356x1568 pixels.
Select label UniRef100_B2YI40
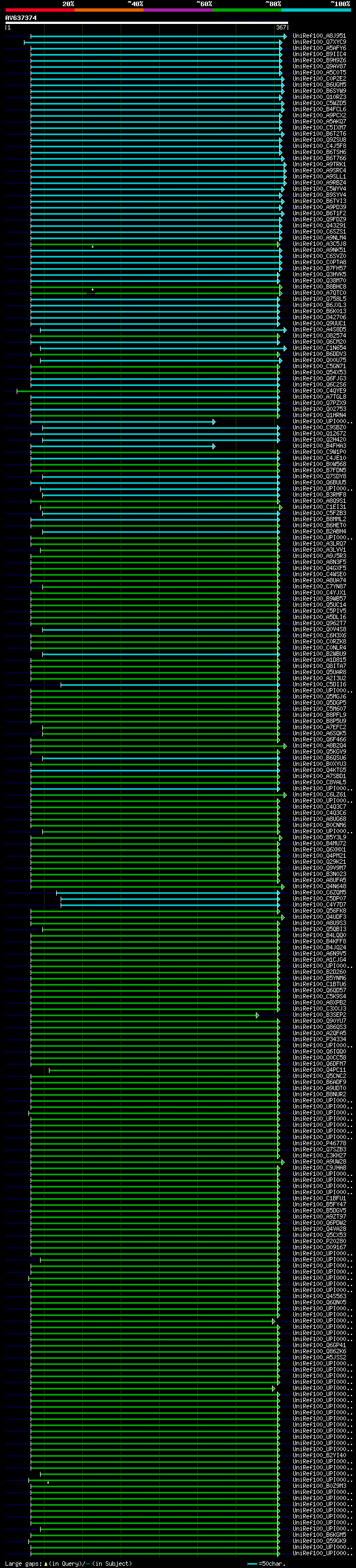[319, 1456]
